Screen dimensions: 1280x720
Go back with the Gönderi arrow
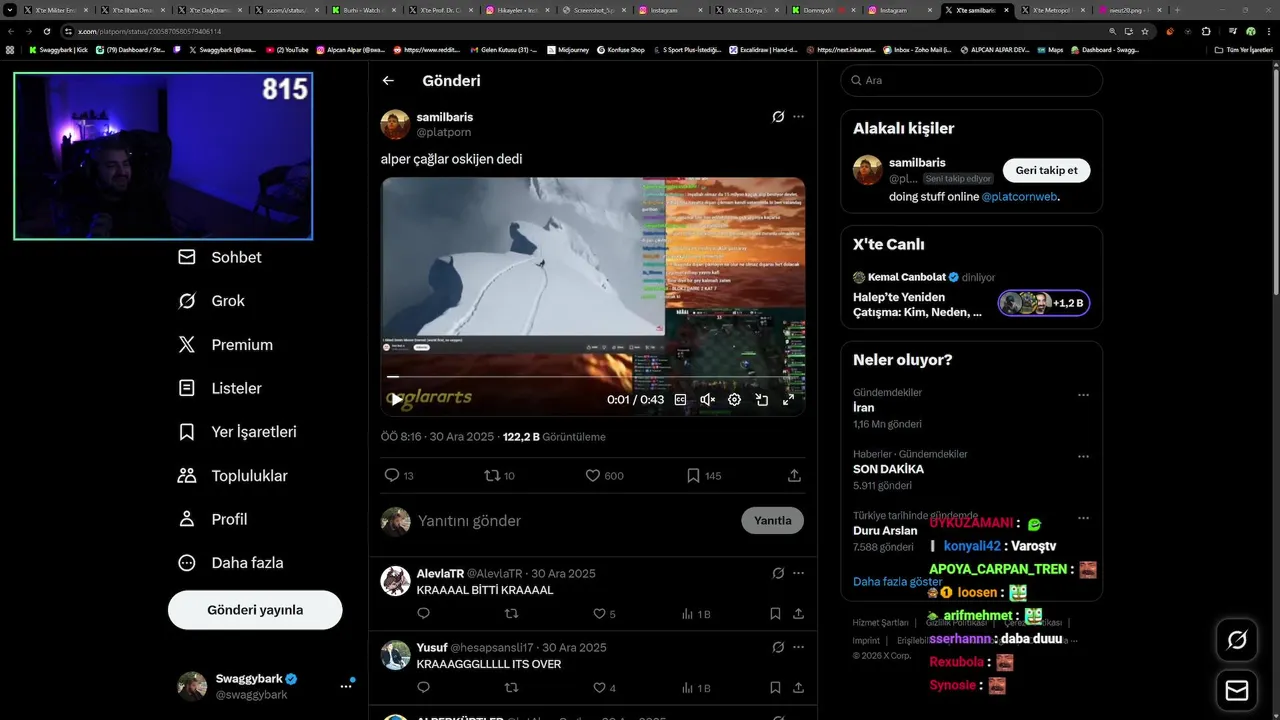click(388, 81)
